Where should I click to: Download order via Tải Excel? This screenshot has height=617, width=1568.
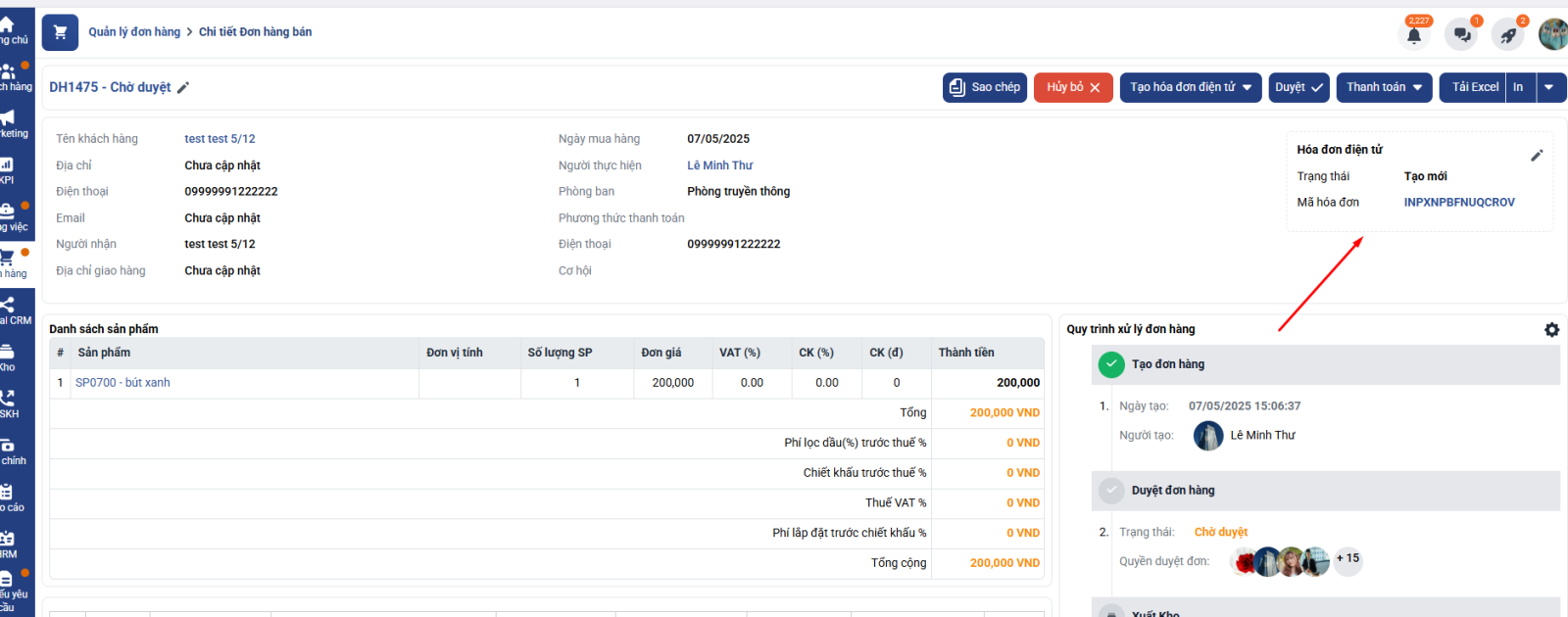tap(1474, 87)
